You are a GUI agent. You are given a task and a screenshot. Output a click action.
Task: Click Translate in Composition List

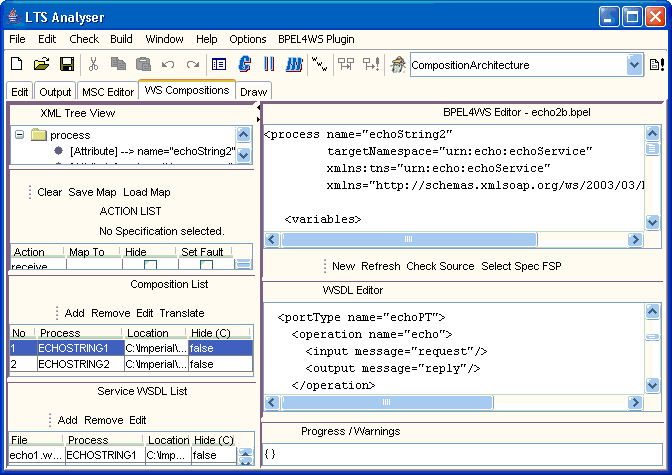click(182, 313)
